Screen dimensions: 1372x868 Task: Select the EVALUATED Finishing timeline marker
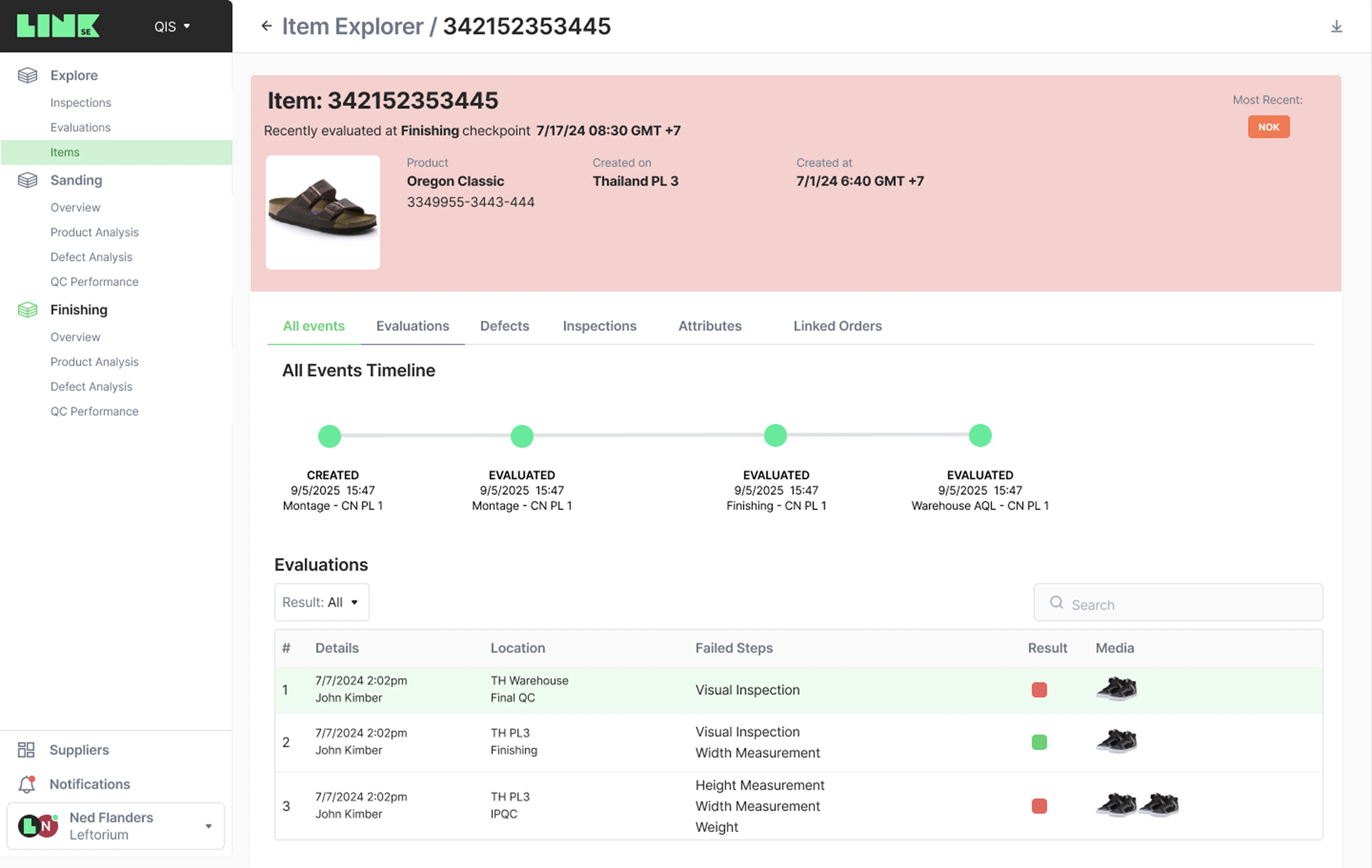775,436
